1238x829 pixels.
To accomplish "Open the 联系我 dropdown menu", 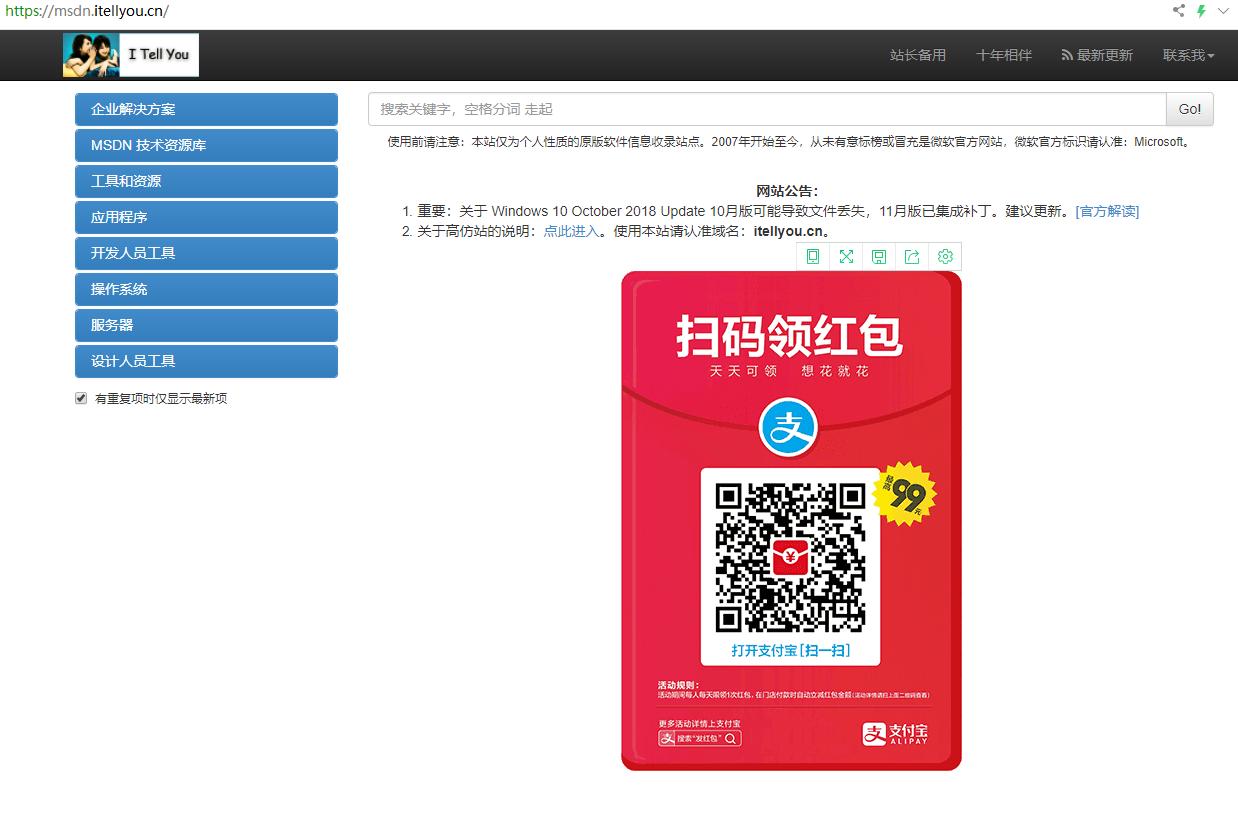I will coord(1187,55).
